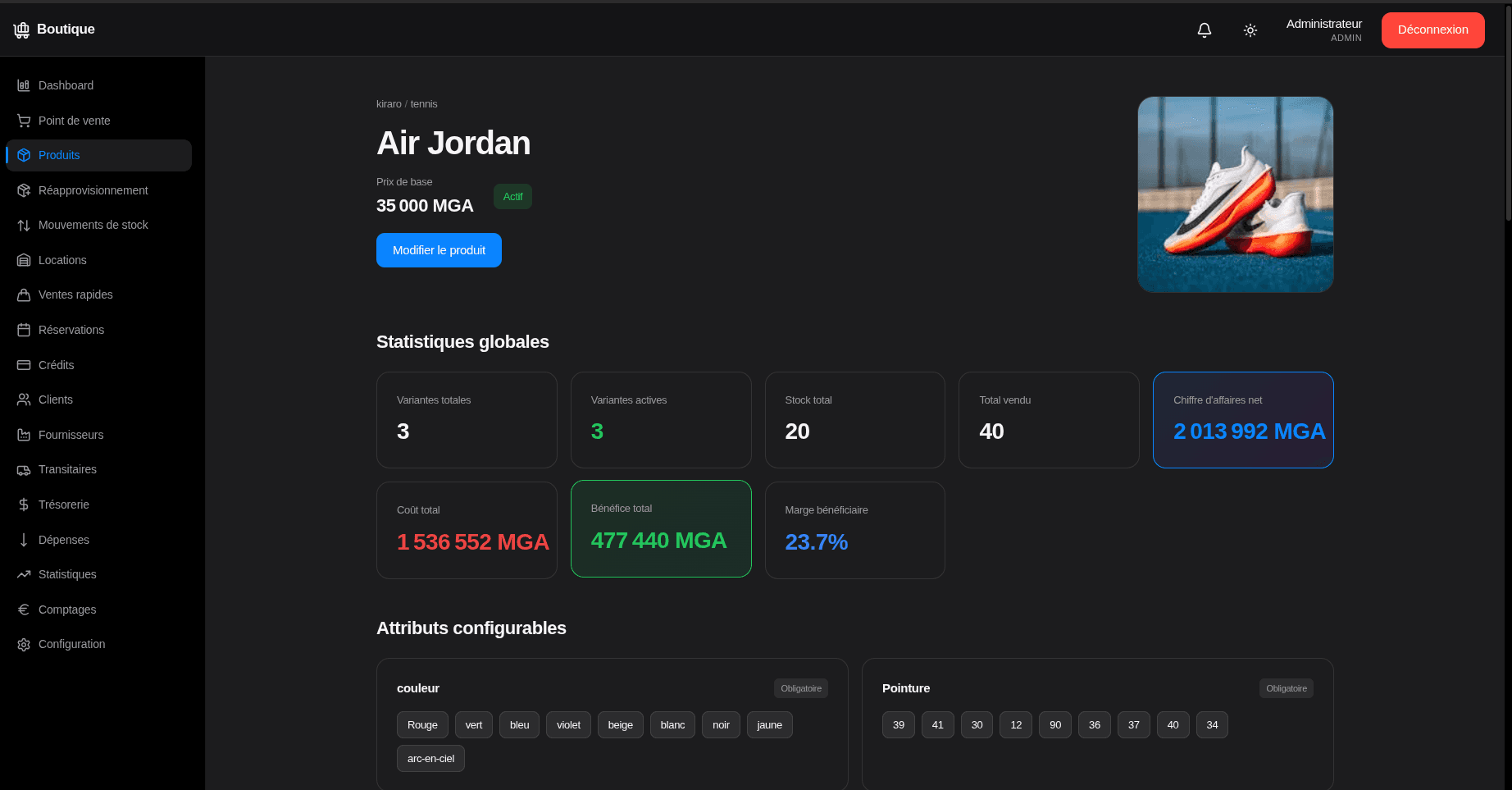Open the Crédits section
The image size is (1512, 790).
99,365
